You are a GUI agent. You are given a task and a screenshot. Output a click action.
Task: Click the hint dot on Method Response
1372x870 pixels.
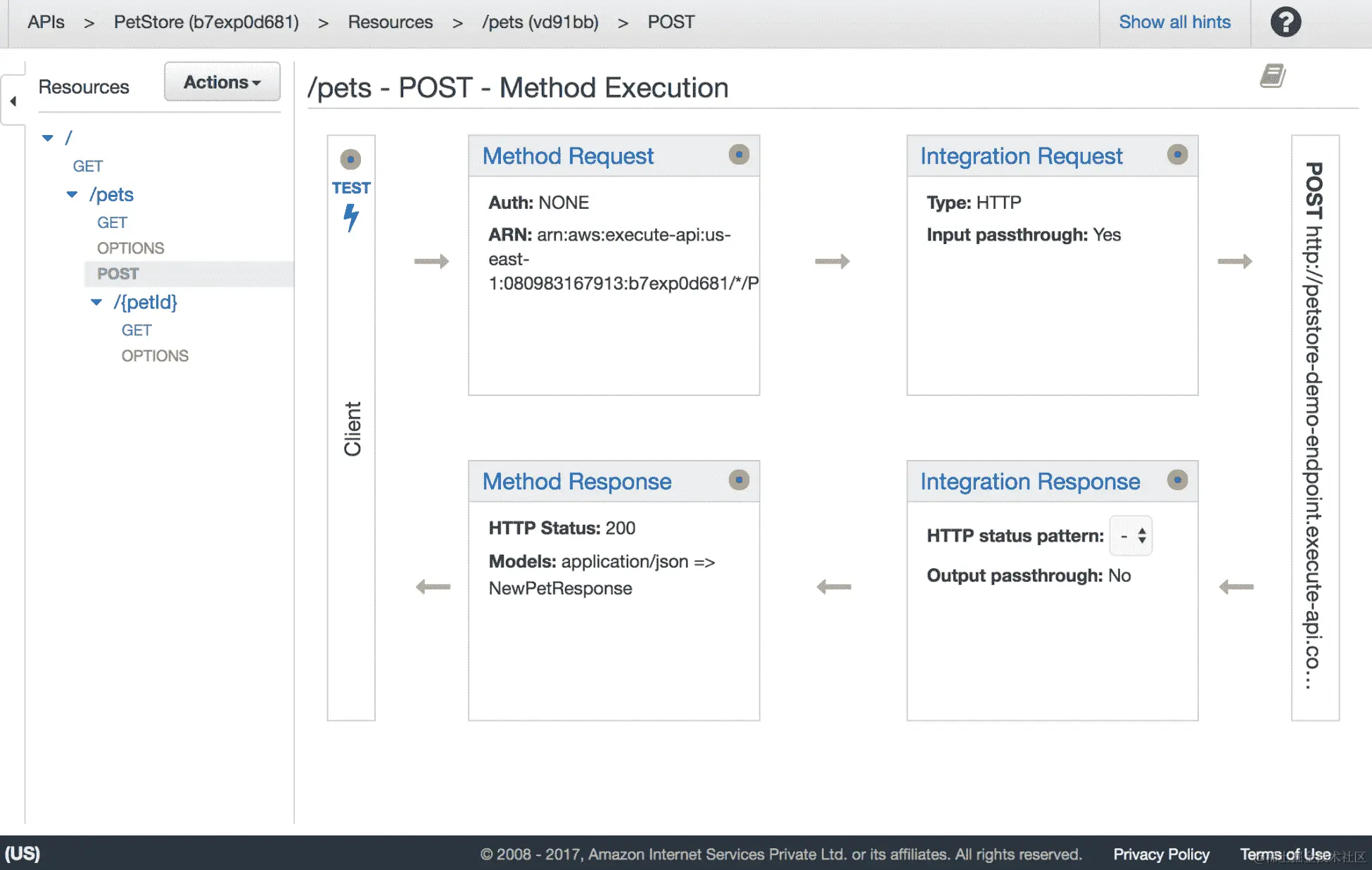(739, 480)
